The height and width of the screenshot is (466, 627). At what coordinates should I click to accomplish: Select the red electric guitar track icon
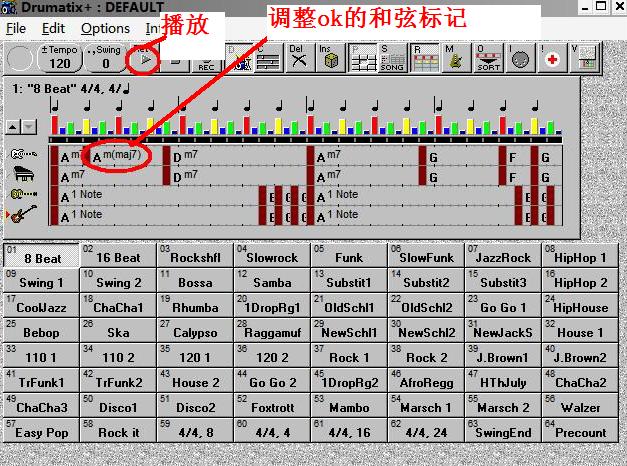click(23, 215)
